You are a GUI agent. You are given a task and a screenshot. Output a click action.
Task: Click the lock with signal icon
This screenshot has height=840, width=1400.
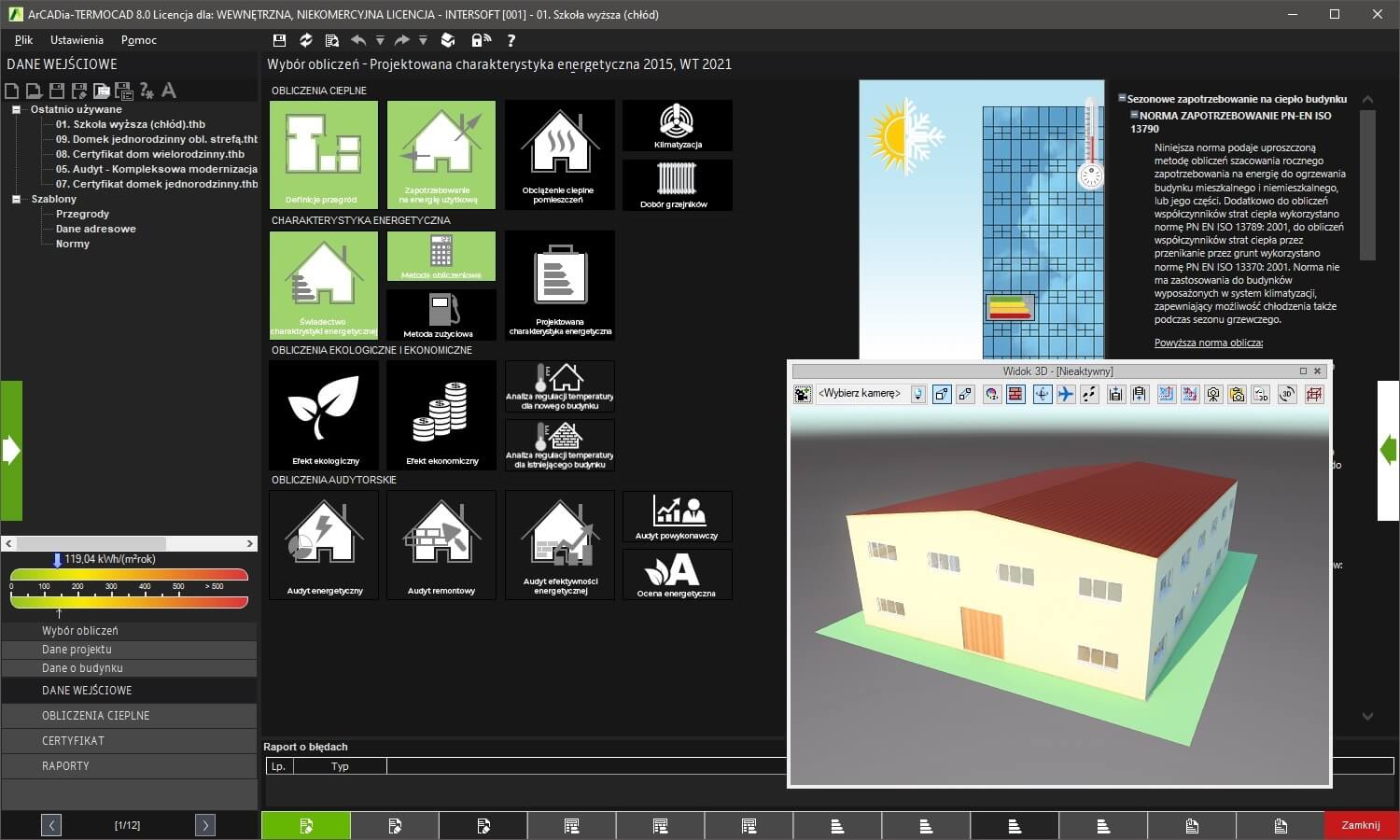point(481,40)
